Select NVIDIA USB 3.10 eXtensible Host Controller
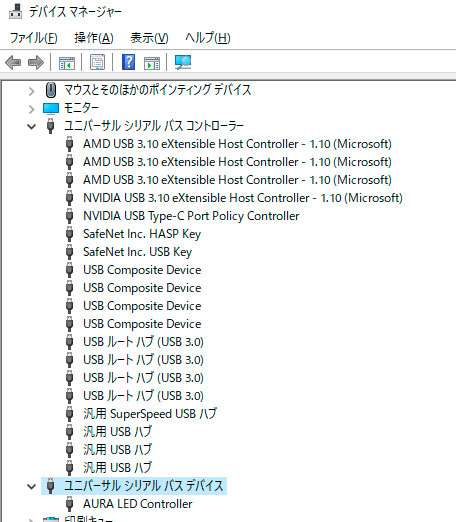 (243, 198)
